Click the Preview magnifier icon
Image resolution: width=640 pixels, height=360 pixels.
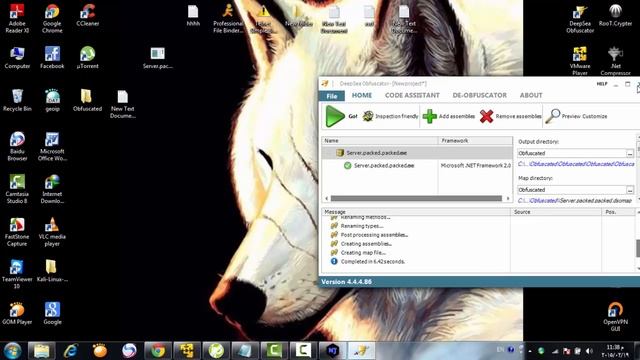553,116
